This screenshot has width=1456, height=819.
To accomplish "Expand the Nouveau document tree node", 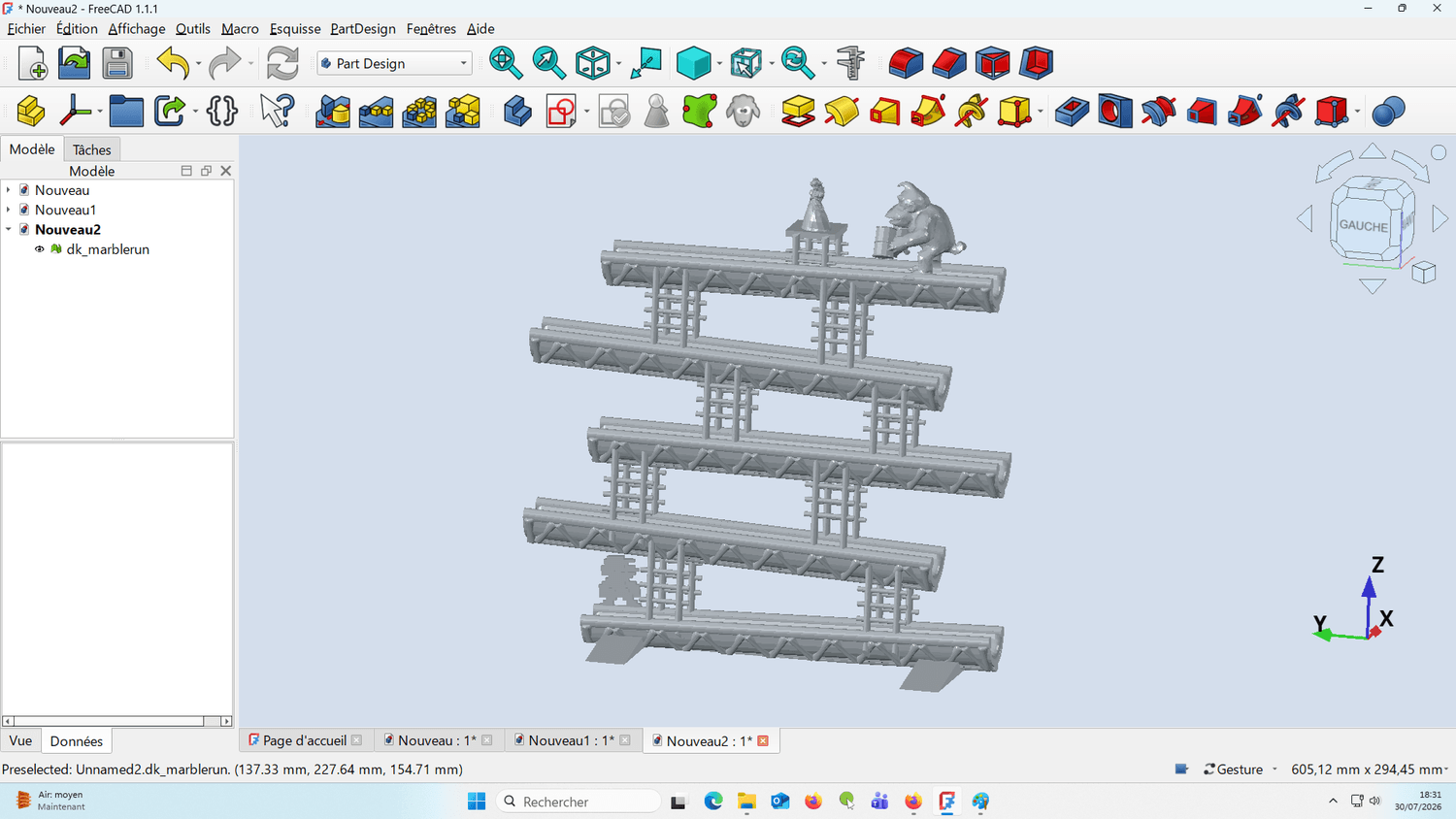I will [9, 190].
